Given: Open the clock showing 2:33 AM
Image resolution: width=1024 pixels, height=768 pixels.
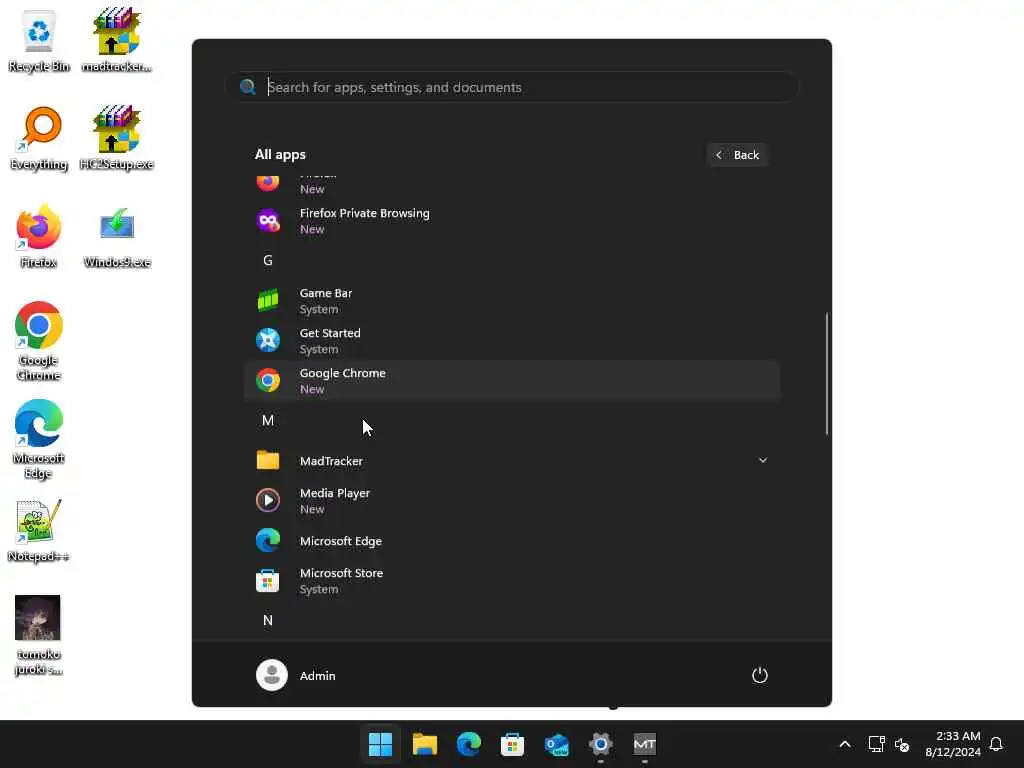Looking at the screenshot, I should coord(953,744).
